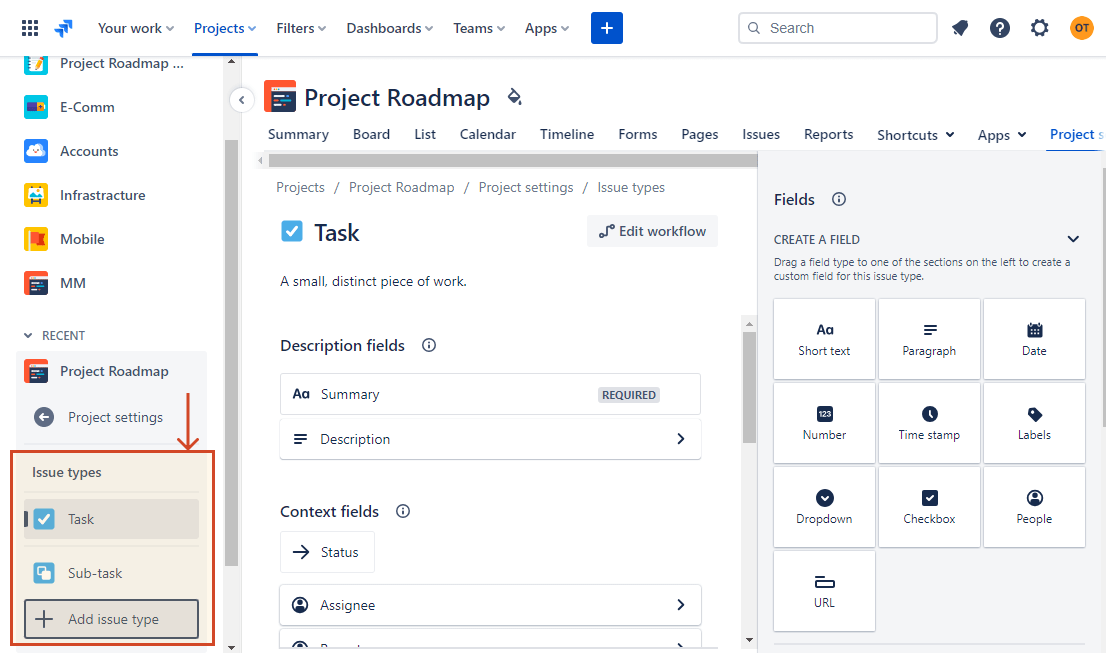Switch to the Board tab
Viewport: 1106px width, 653px height.
click(371, 134)
